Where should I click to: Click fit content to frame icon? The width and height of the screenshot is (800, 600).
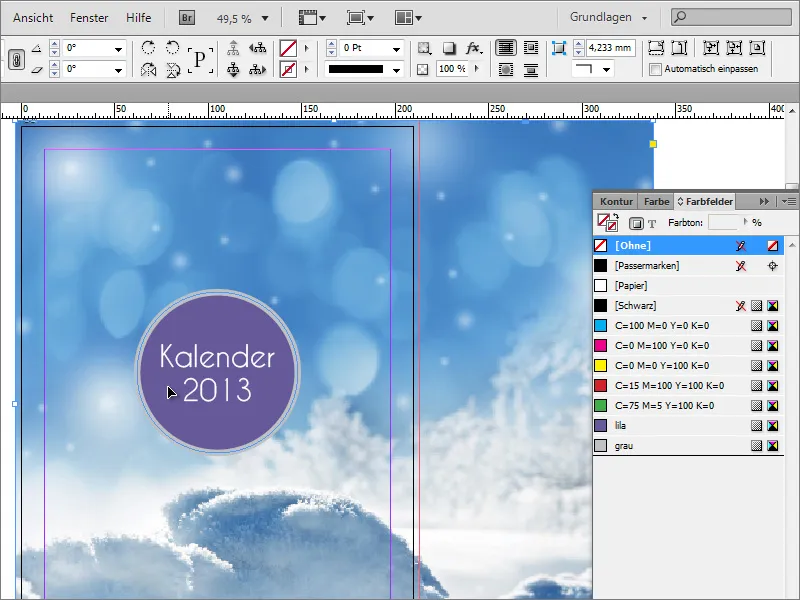click(711, 48)
